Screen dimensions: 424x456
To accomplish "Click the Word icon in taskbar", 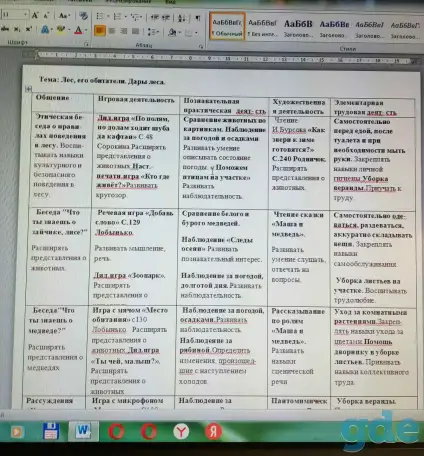I will pyautogui.click(x=83, y=431).
